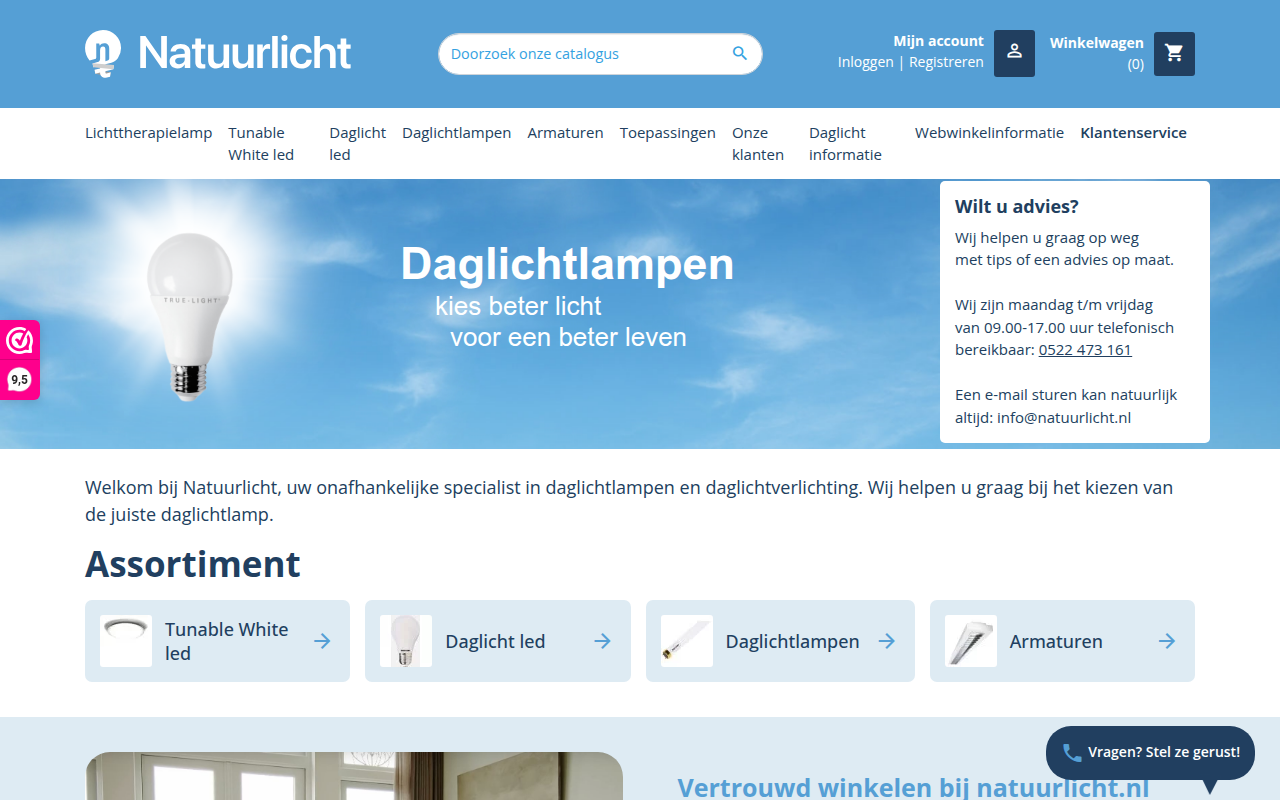Viewport: 1280px width, 800px height.
Task: Open the Toepassingen menu item
Action: 668,133
